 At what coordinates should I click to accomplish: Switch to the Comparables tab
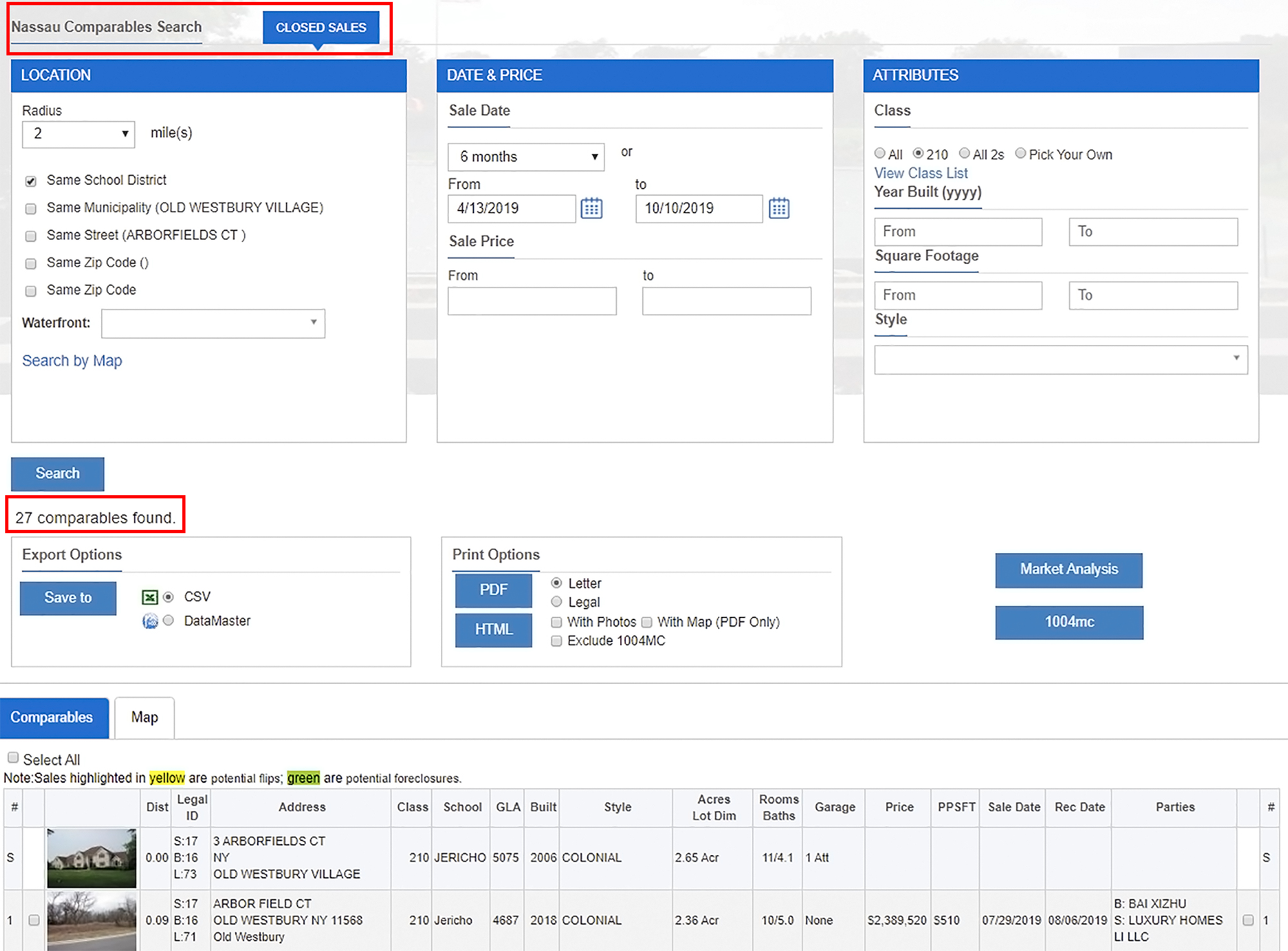53,717
